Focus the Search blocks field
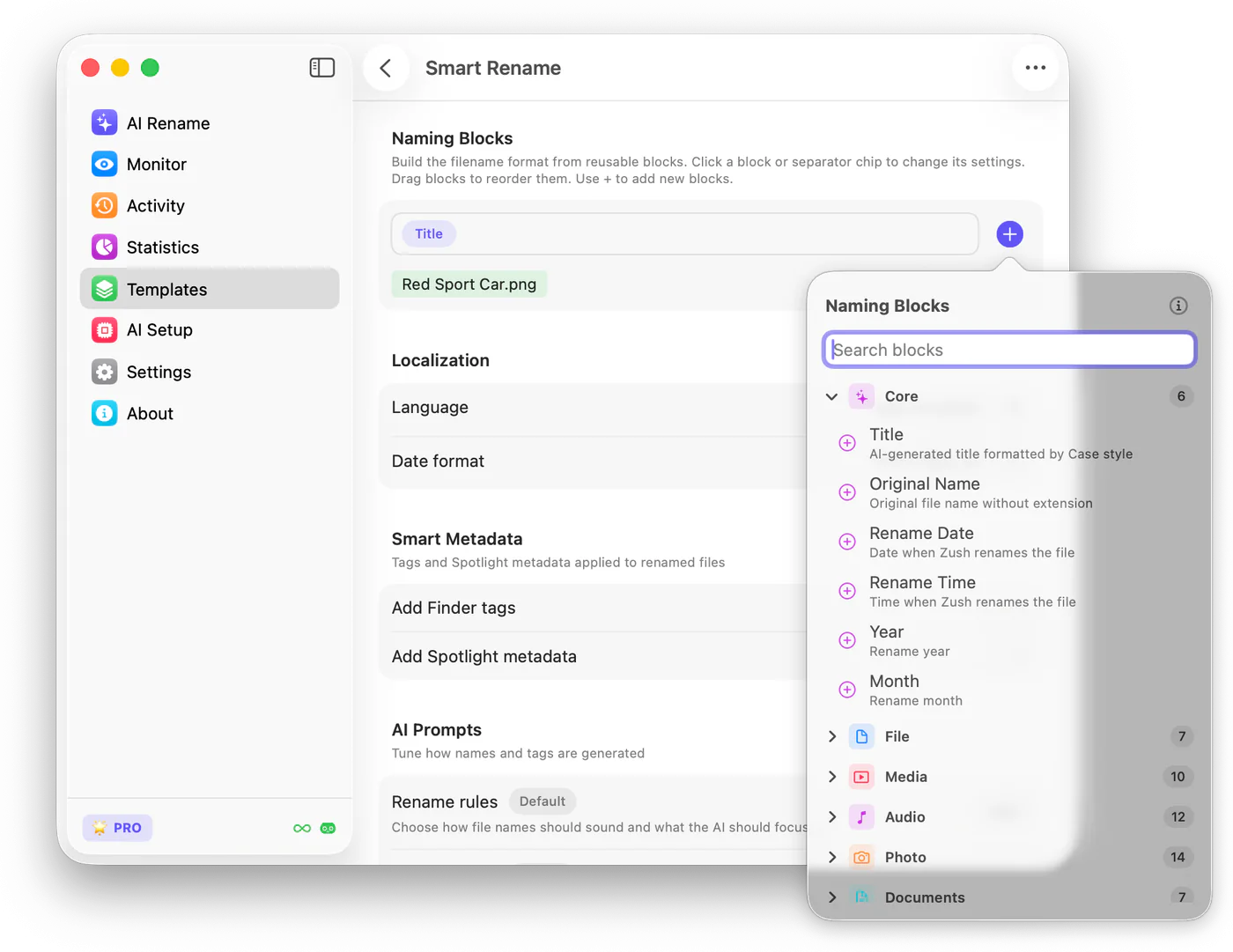Screen dimensions: 1233x952 pos(1009,350)
